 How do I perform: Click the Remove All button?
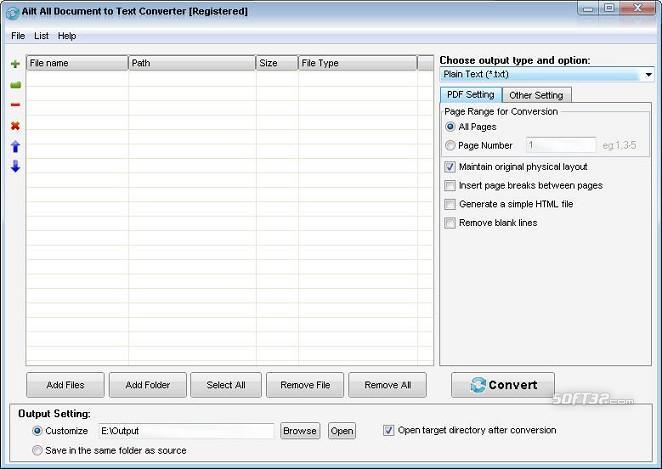point(388,385)
